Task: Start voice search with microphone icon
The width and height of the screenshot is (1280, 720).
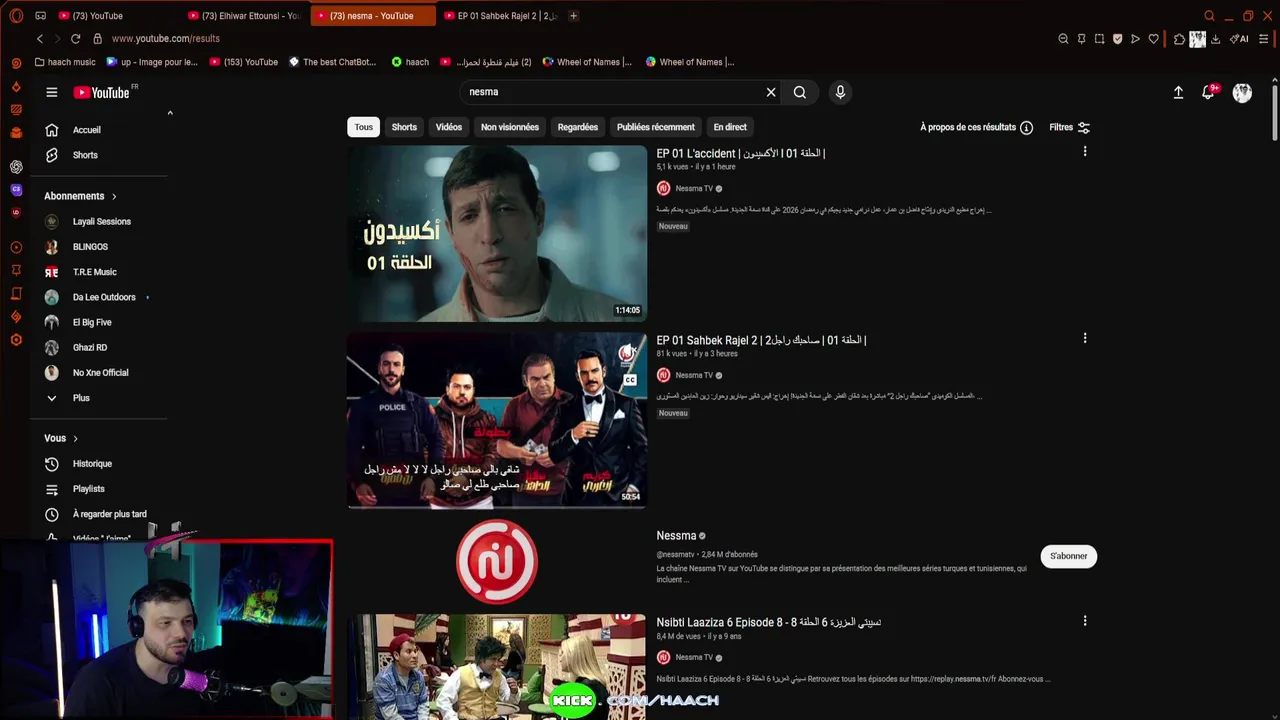Action: [x=840, y=92]
